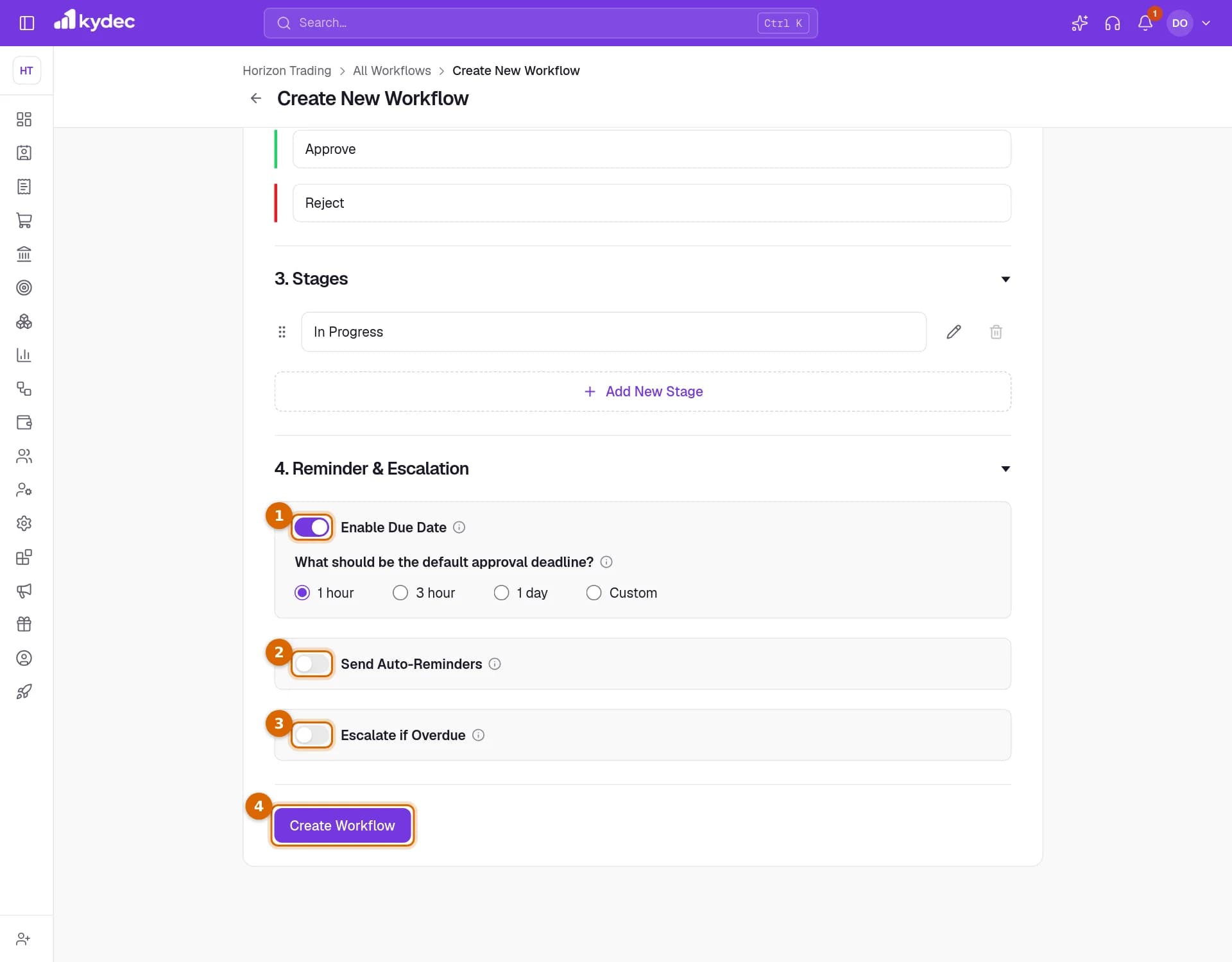Open the megaphone announcements icon
The width and height of the screenshot is (1232, 962).
coord(24,591)
